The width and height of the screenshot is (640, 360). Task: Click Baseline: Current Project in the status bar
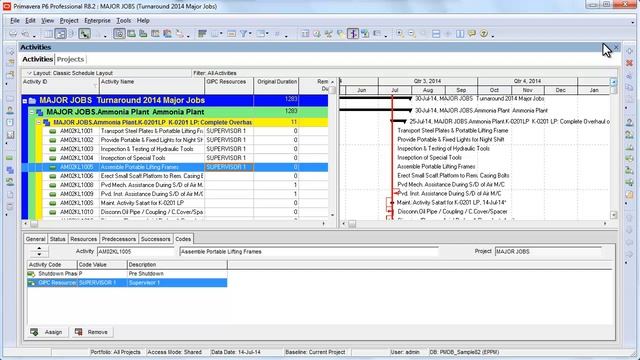coord(315,352)
